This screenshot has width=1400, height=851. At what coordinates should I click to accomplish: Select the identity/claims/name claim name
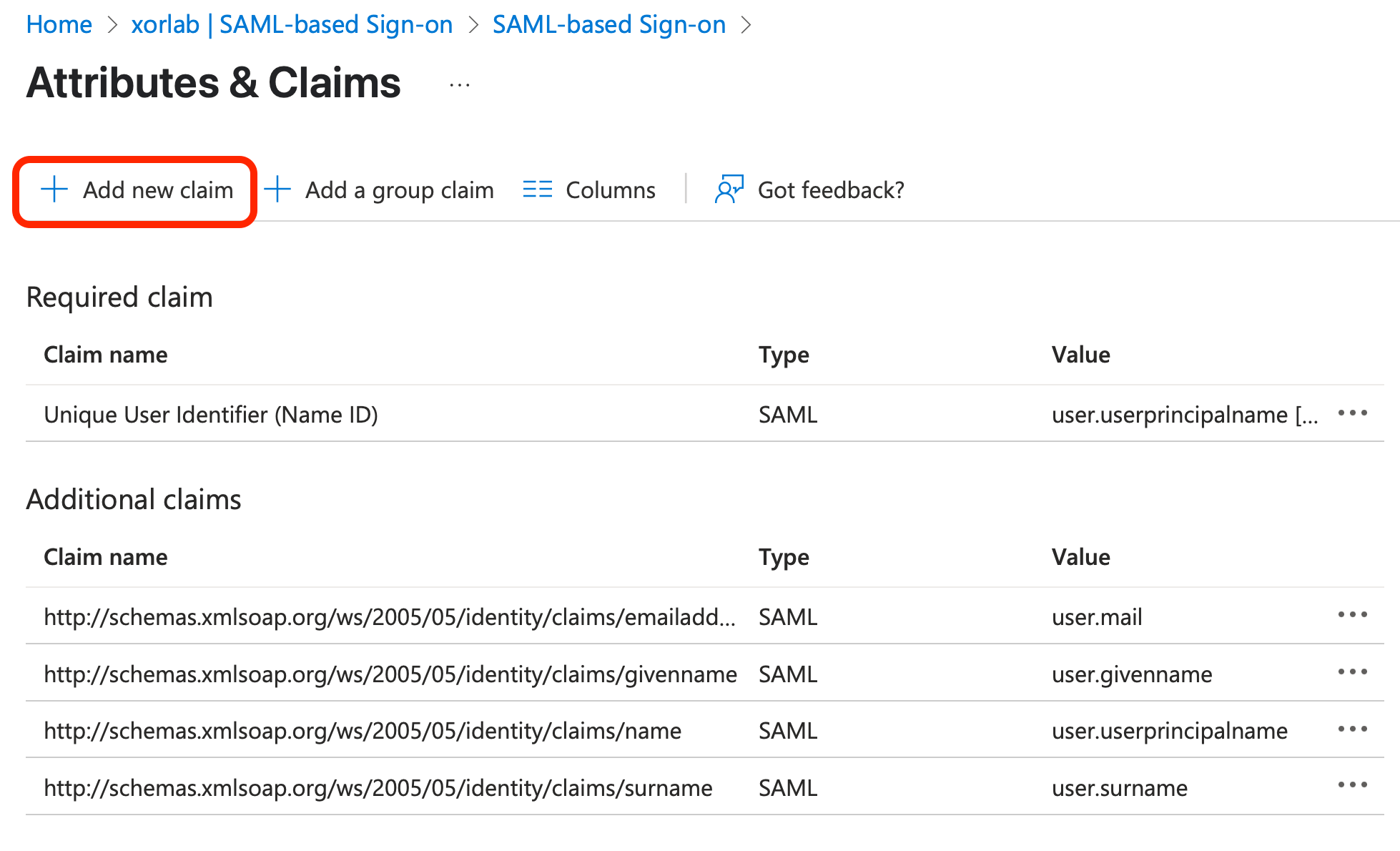pos(363,731)
